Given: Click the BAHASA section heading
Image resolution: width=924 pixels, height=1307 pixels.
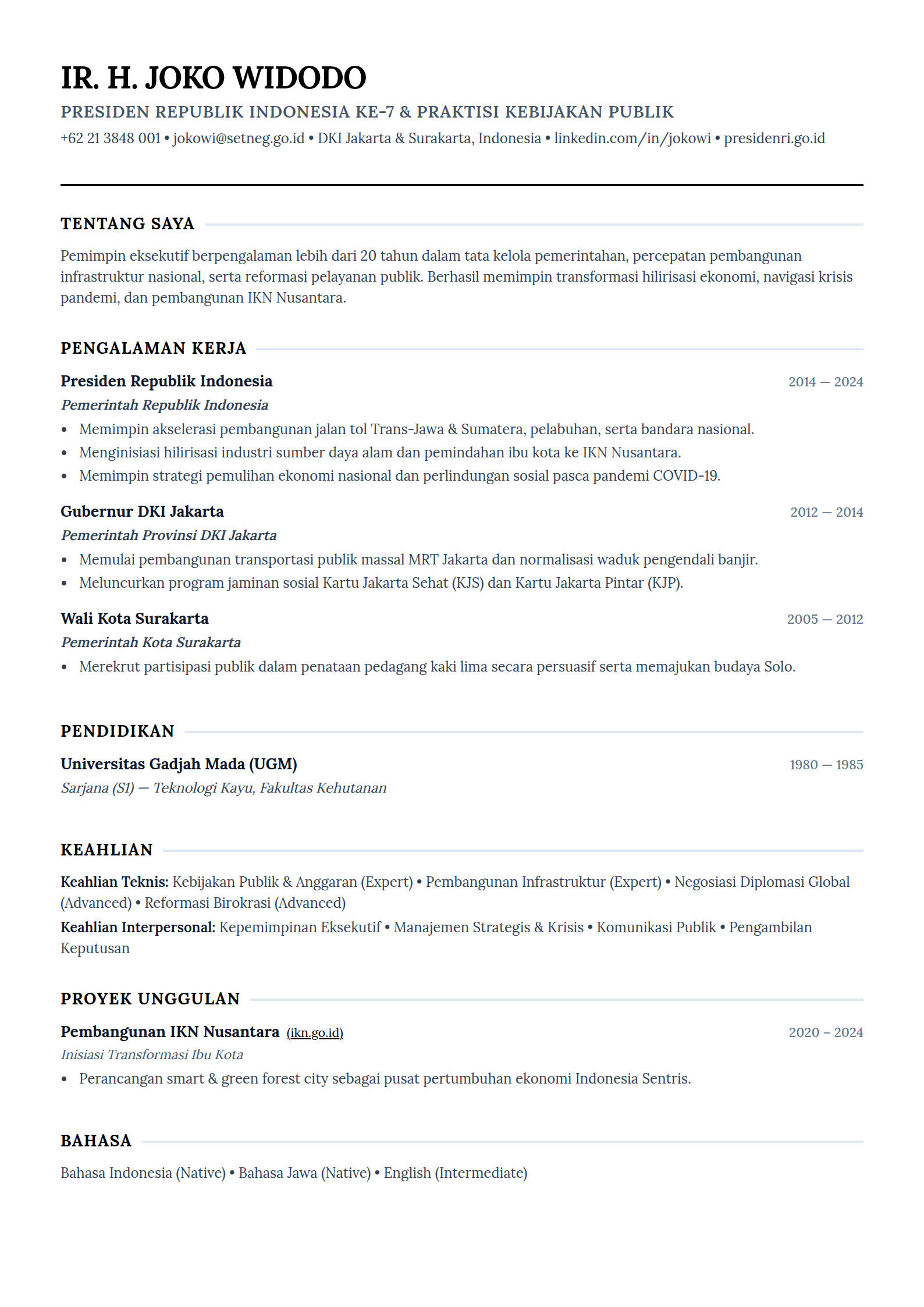Looking at the screenshot, I should click(x=96, y=1141).
